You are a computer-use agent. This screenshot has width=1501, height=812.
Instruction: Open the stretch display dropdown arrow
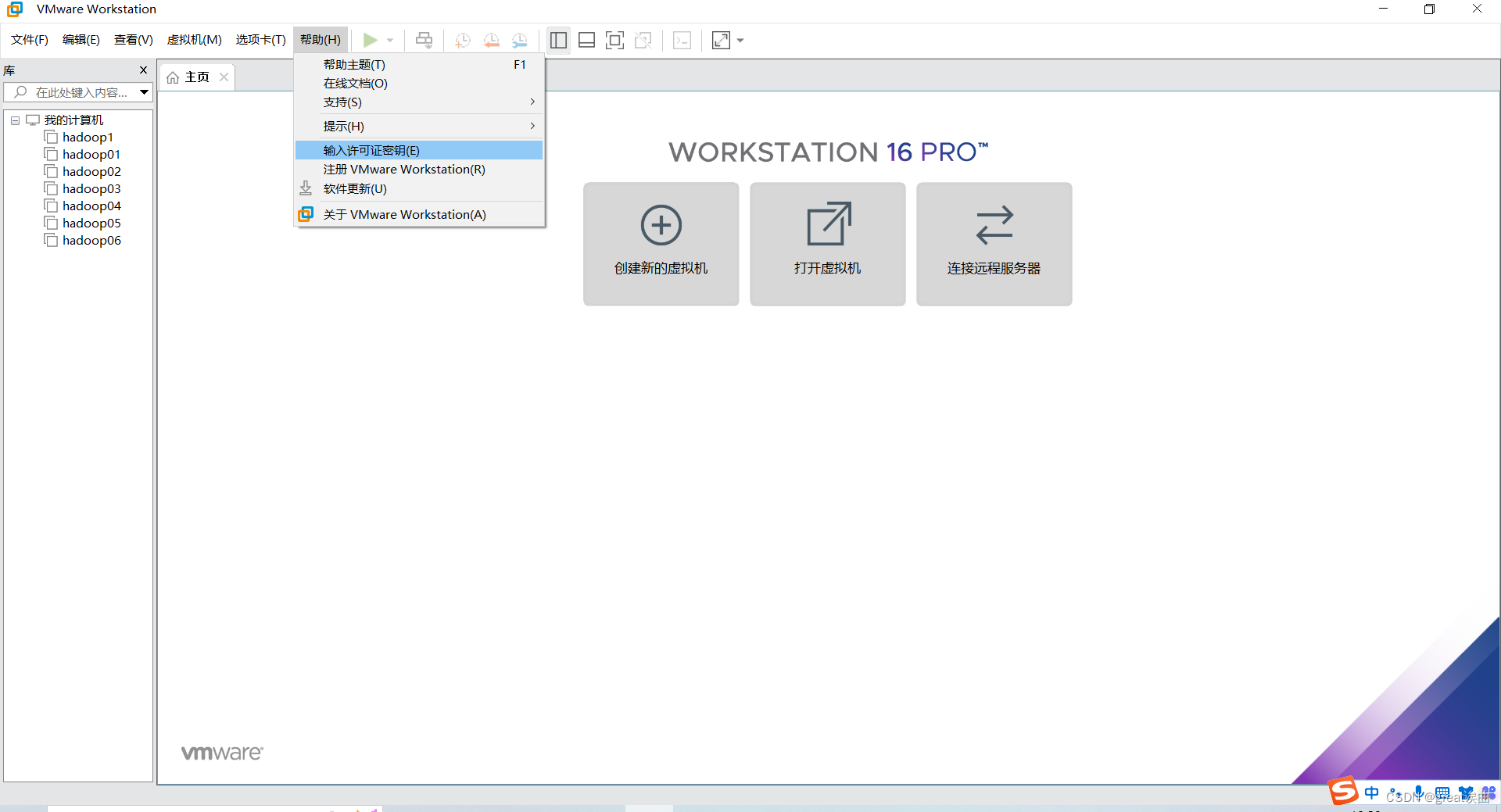pyautogui.click(x=740, y=41)
